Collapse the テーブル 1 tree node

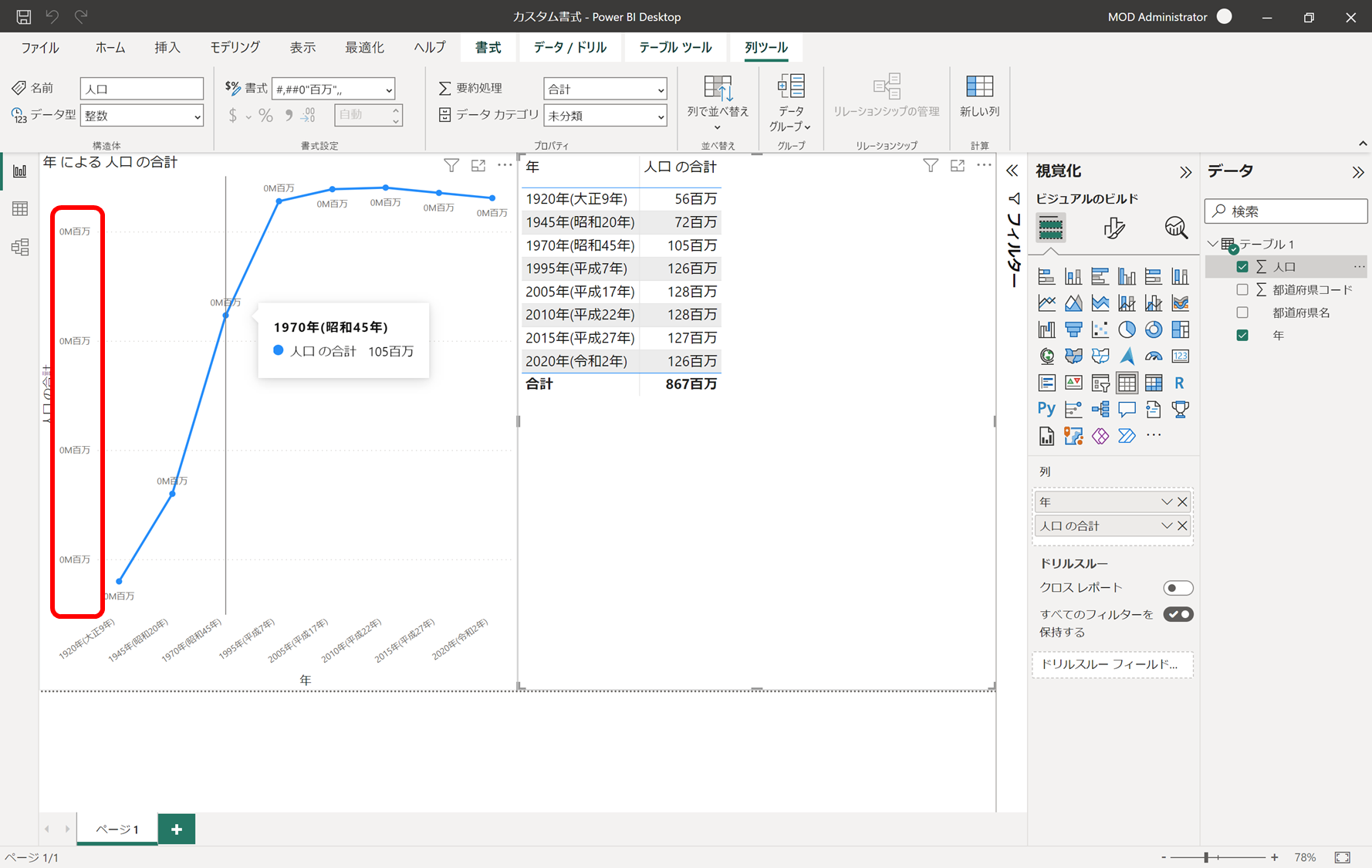[1213, 244]
